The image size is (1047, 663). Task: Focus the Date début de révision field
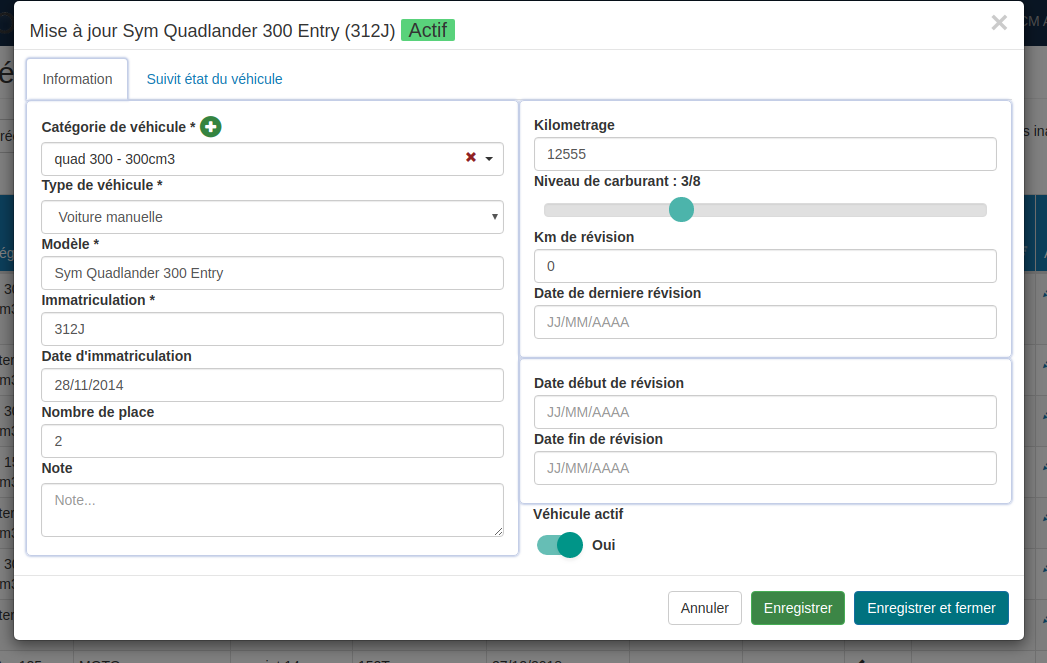pos(764,412)
